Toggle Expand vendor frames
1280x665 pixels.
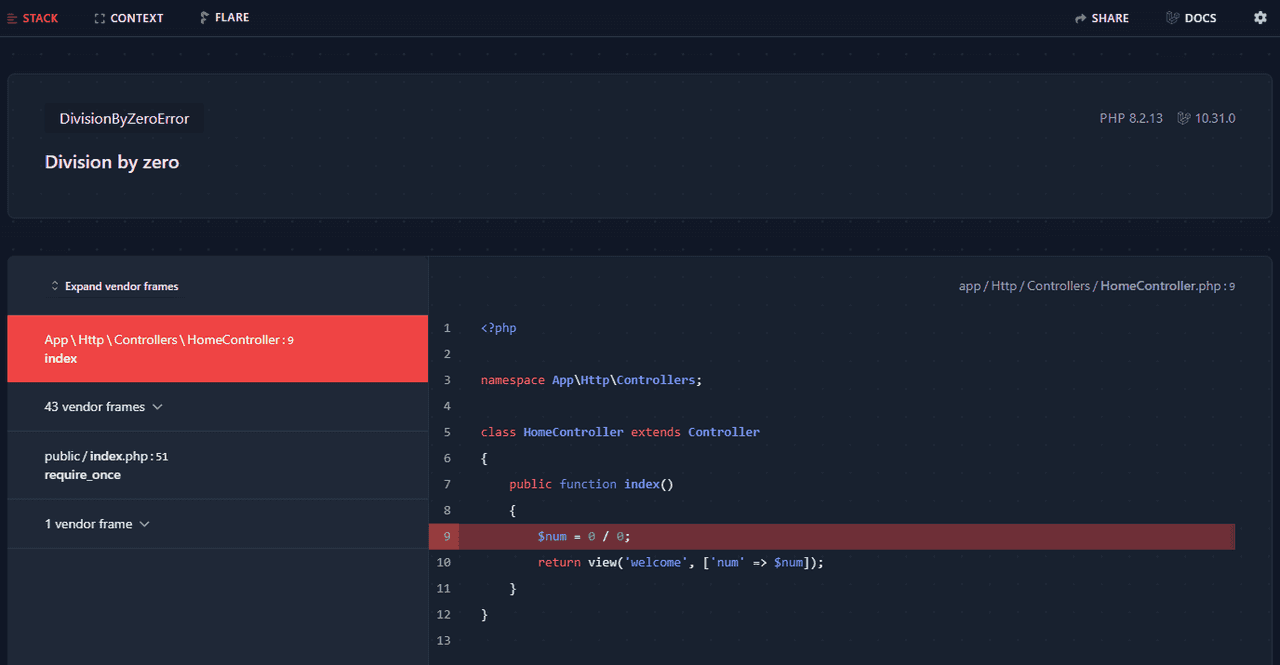[122, 286]
